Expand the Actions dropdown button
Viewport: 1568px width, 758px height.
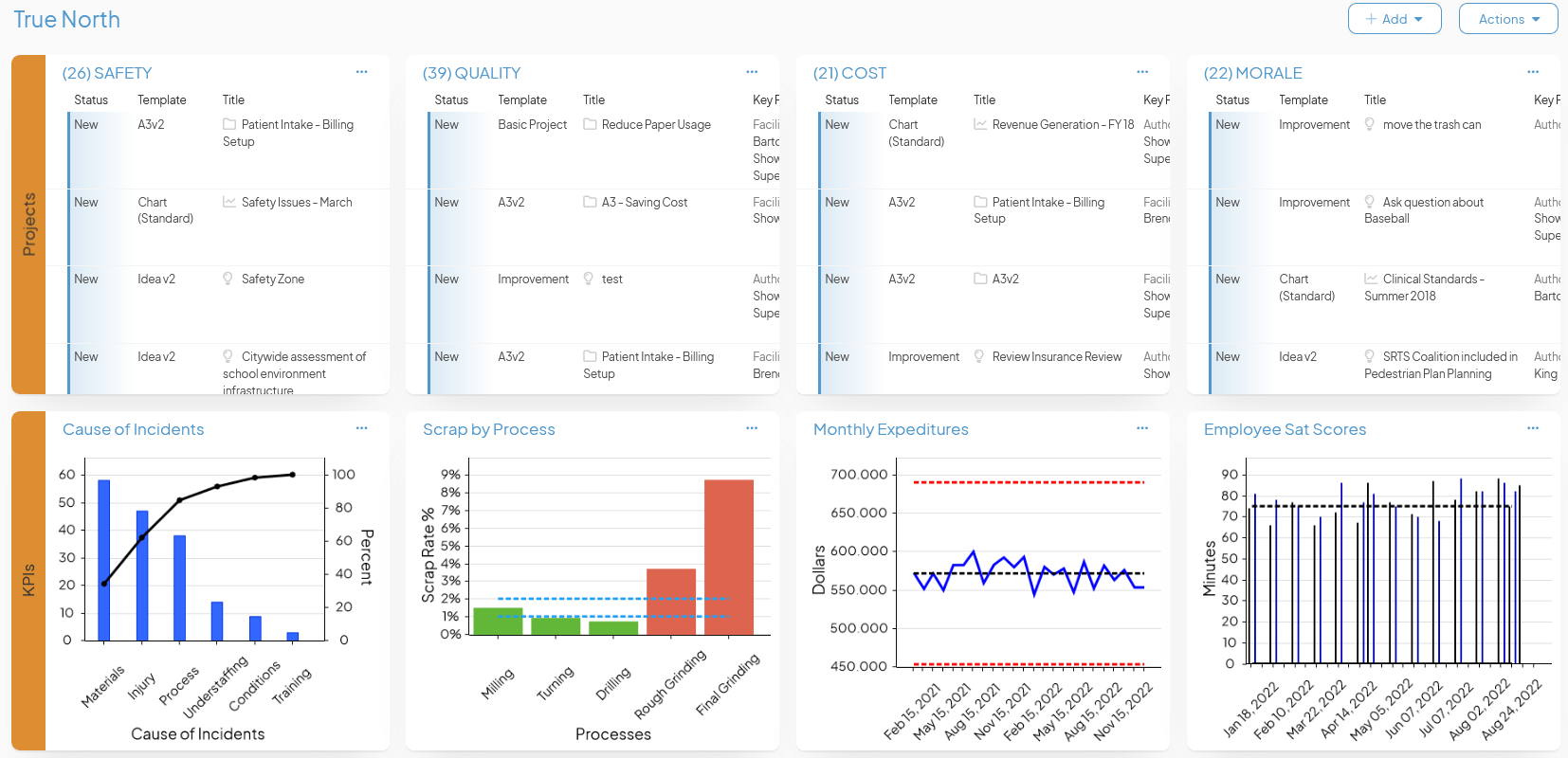click(1507, 19)
